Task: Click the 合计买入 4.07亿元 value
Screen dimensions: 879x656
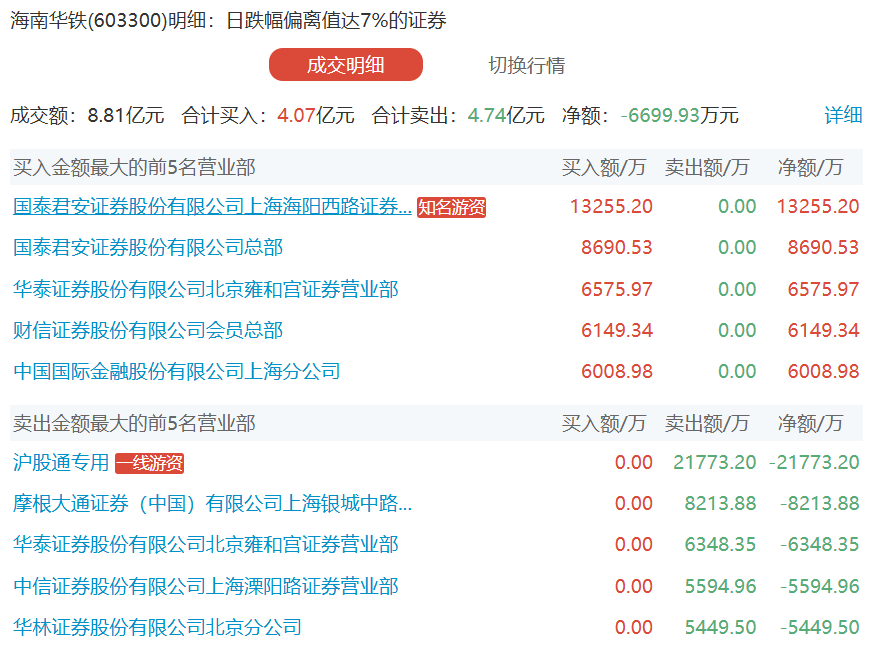Action: coord(316,116)
